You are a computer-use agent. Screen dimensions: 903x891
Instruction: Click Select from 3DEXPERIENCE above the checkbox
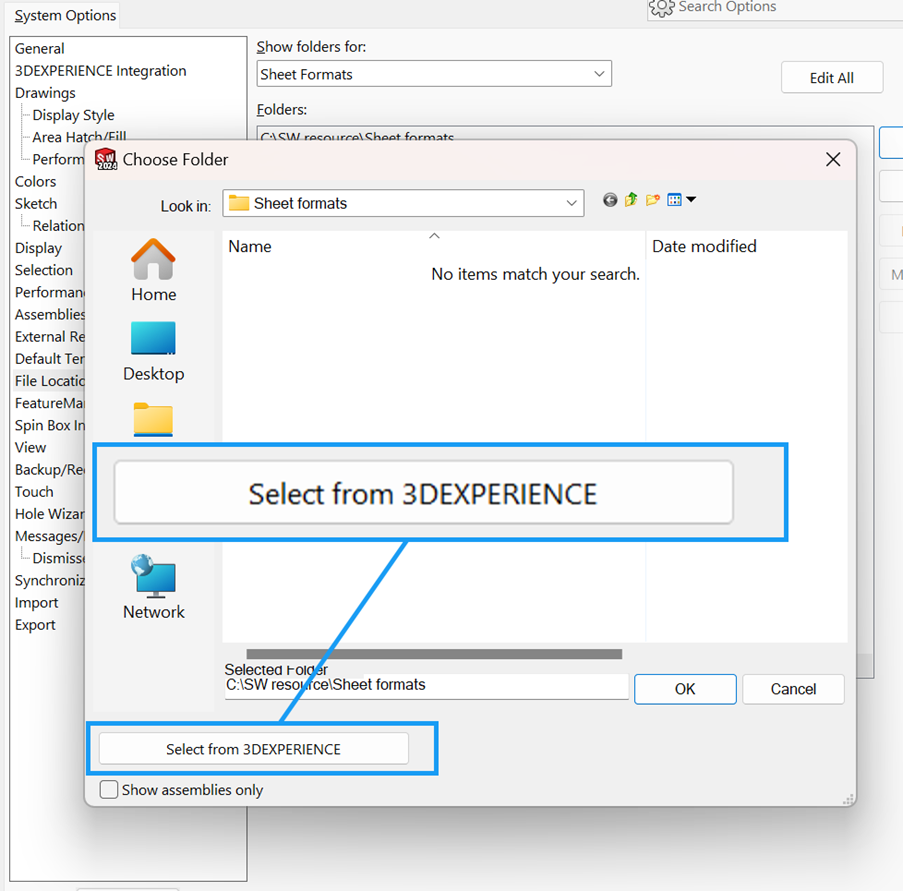tap(254, 749)
